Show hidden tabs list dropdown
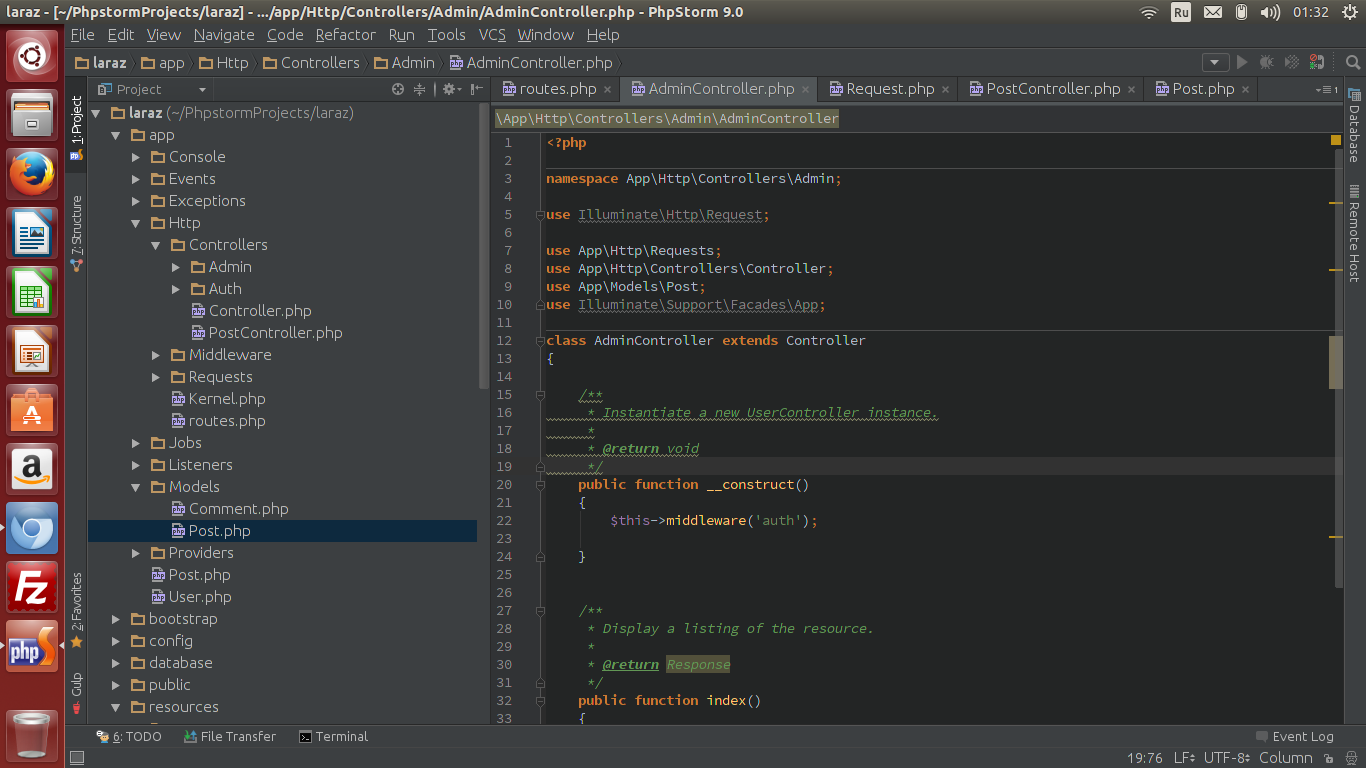 click(x=1328, y=89)
